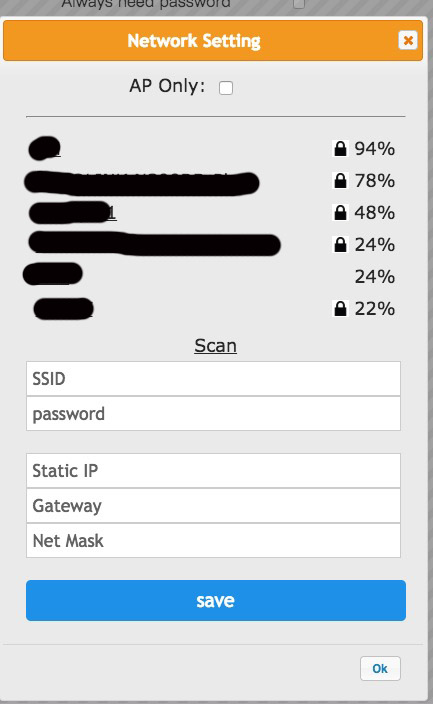Image resolution: width=433 pixels, height=704 pixels.
Task: Click into the Gateway field
Action: (213, 506)
